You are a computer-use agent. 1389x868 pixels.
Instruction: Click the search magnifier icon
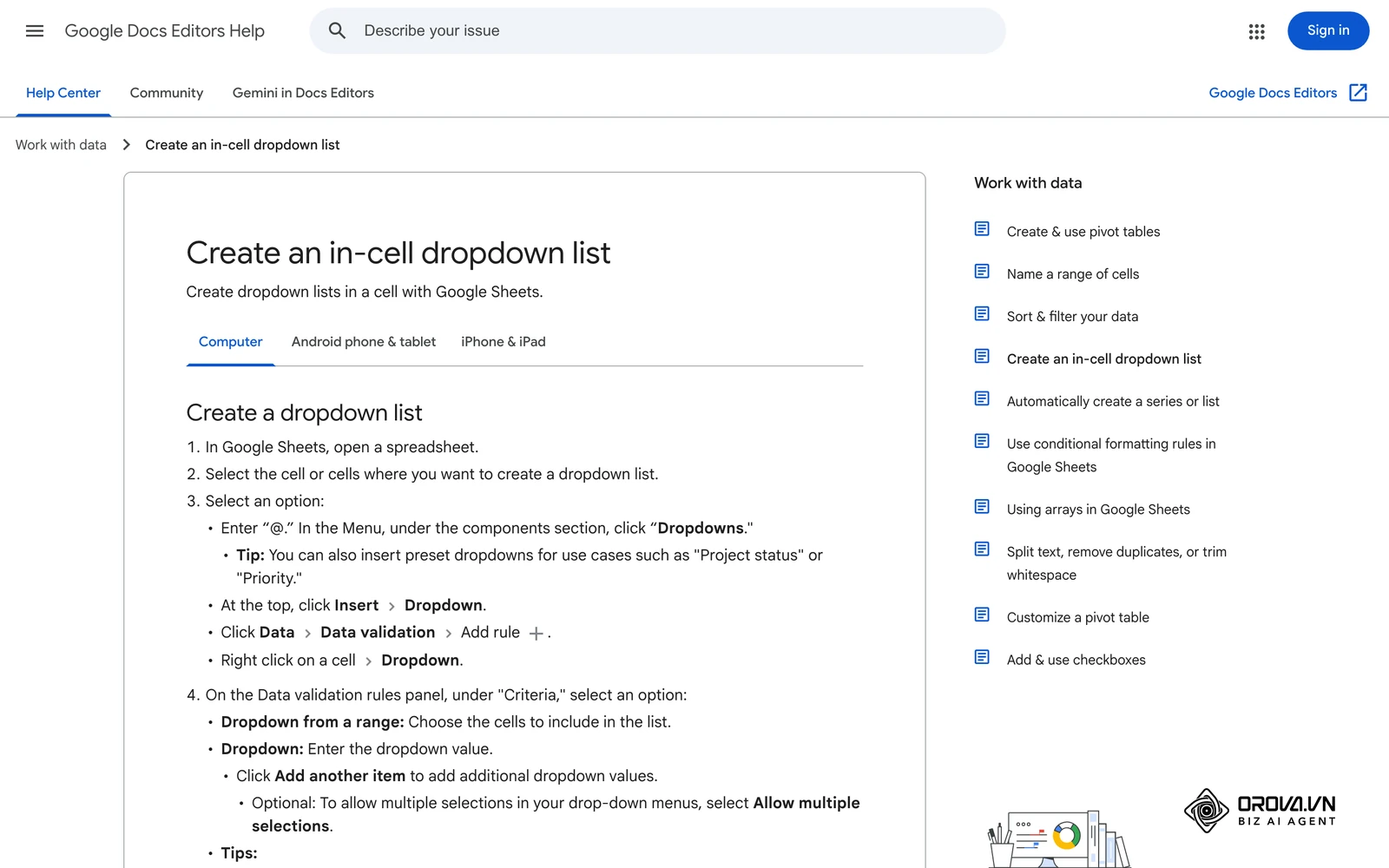click(337, 31)
